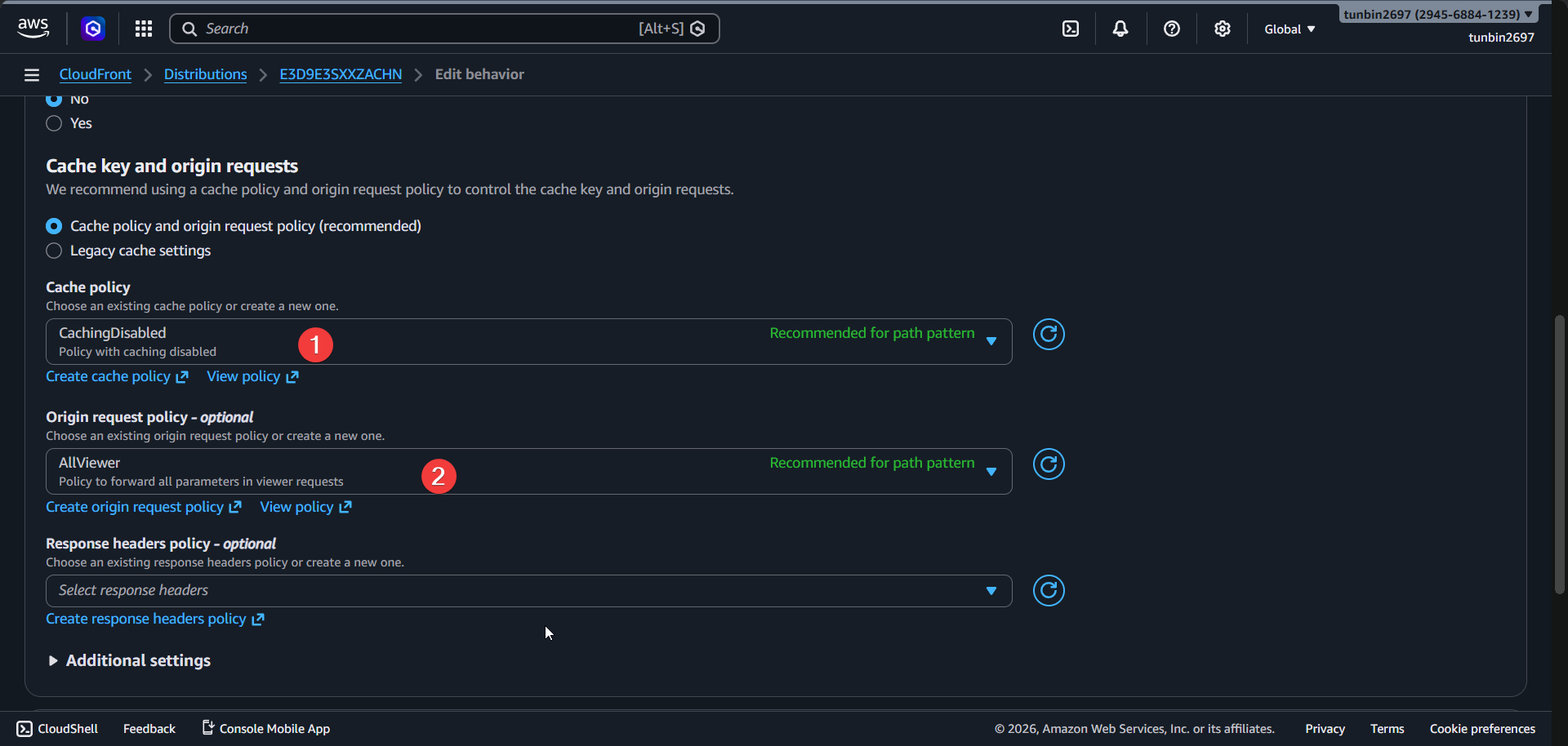
Task: Open the Global region selector
Action: pos(1289,29)
